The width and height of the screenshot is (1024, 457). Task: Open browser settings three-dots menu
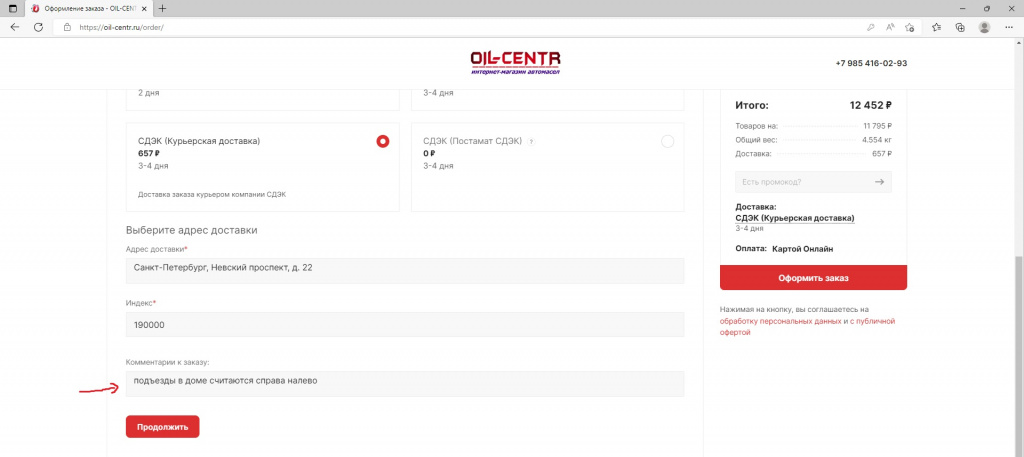pos(1008,27)
